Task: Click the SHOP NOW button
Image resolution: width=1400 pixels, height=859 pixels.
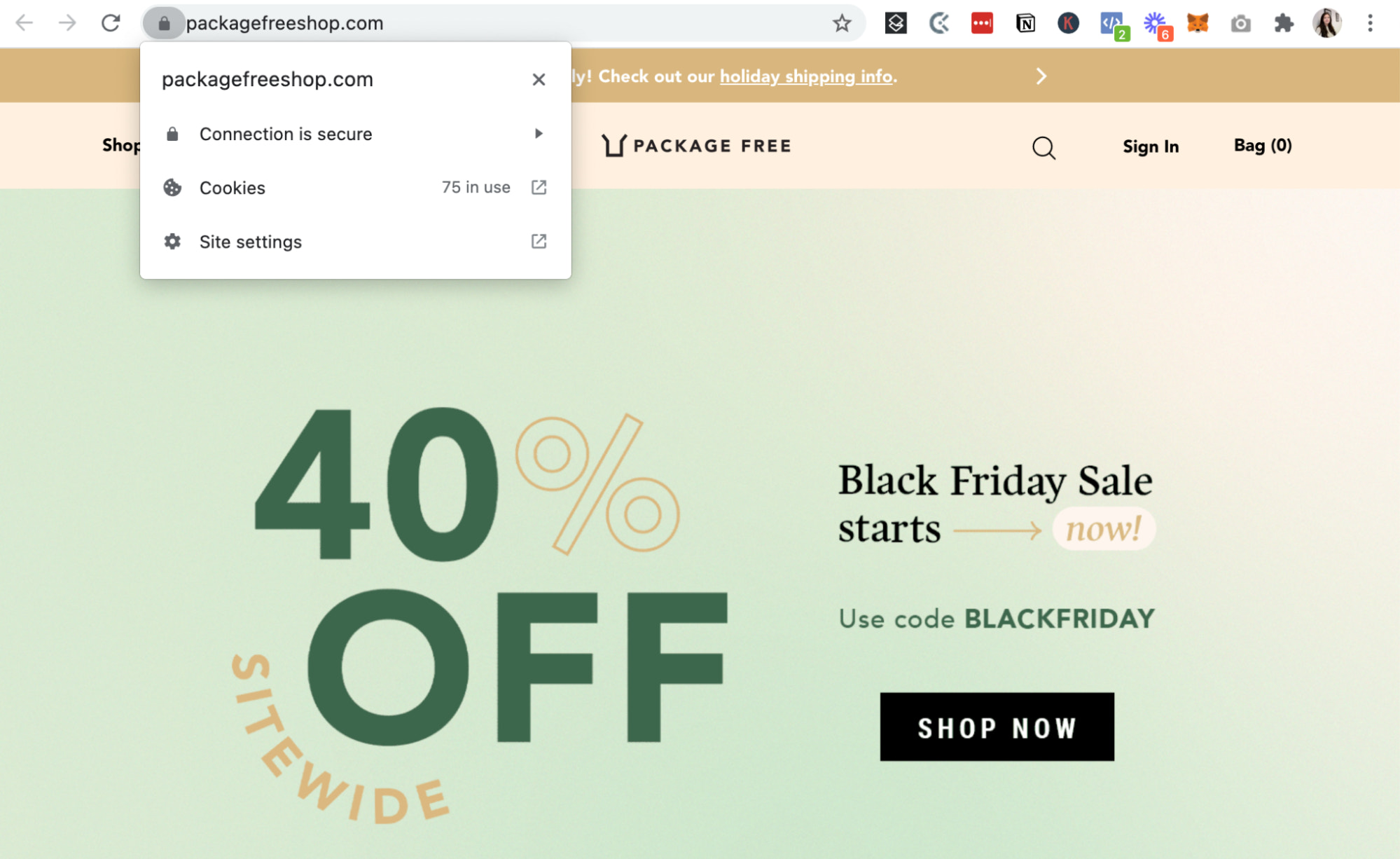Action: (x=997, y=727)
